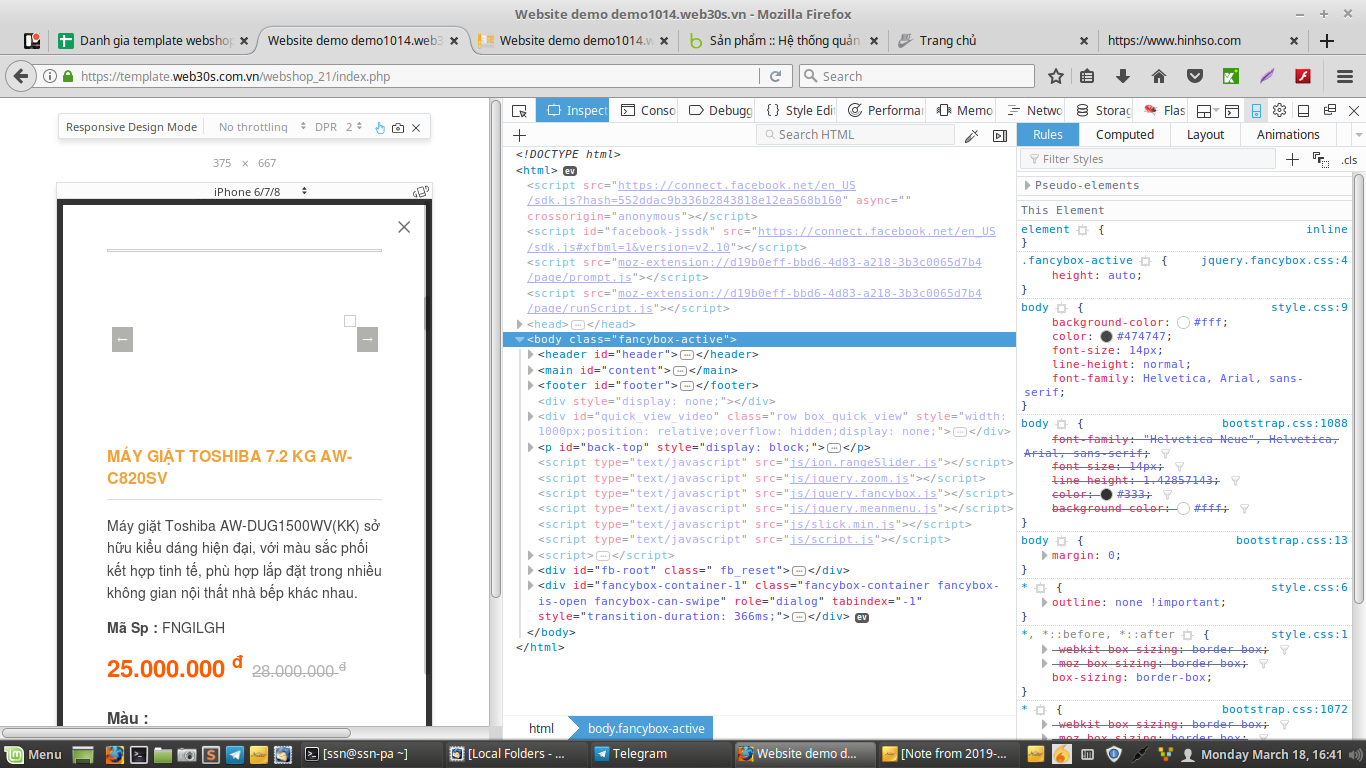Viewport: 1366px width, 768px height.
Task: Expand the Pseudo-elements section
Action: click(x=1028, y=185)
